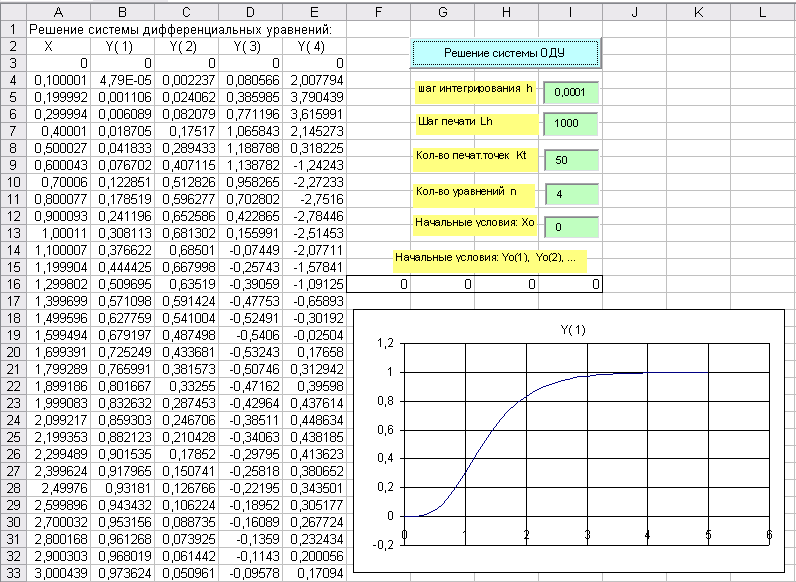796x582 pixels.
Task: Select row 8 header
Action: 13,148
